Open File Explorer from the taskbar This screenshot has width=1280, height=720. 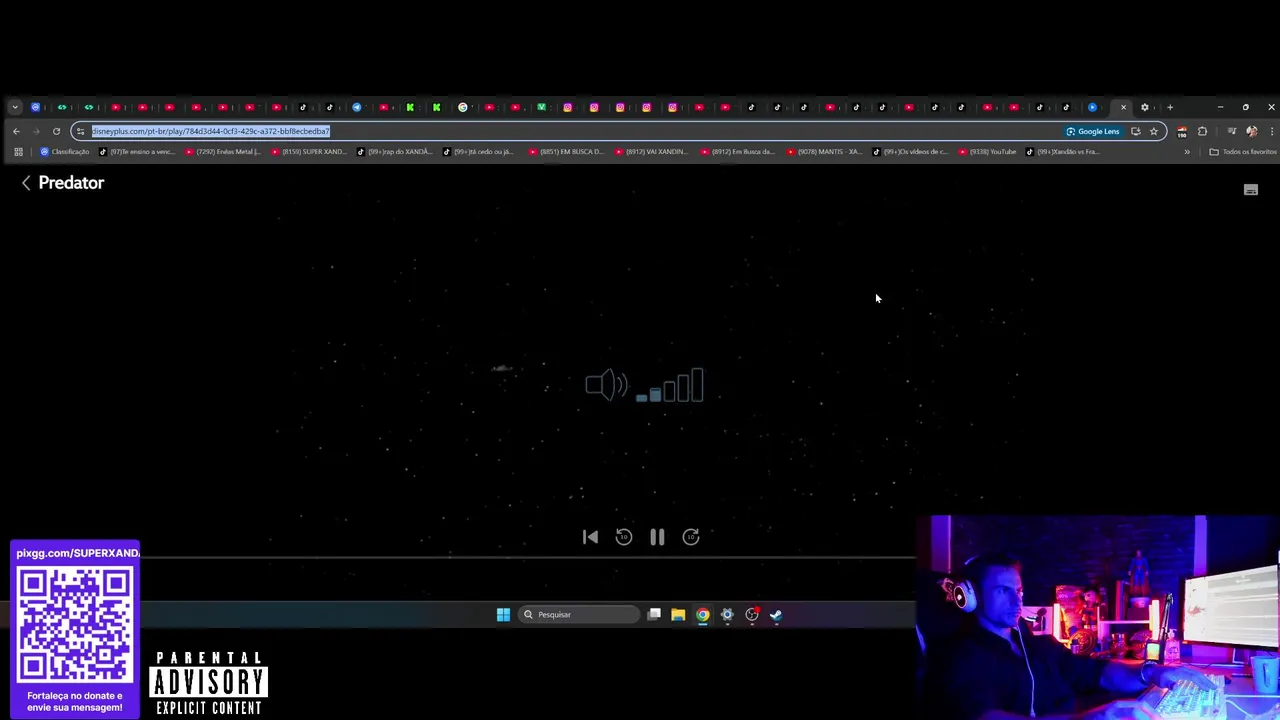(678, 614)
